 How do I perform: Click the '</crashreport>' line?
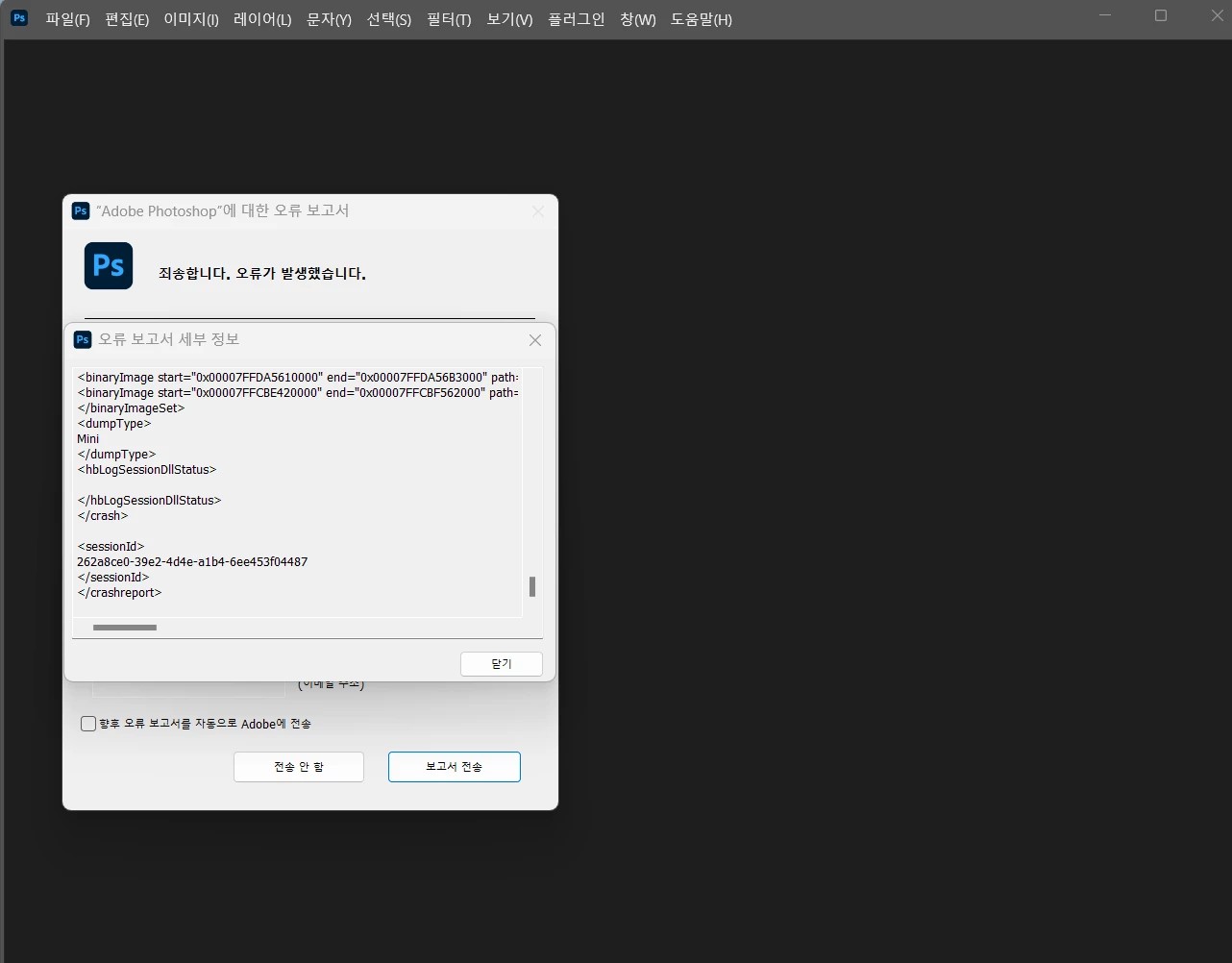click(x=119, y=593)
